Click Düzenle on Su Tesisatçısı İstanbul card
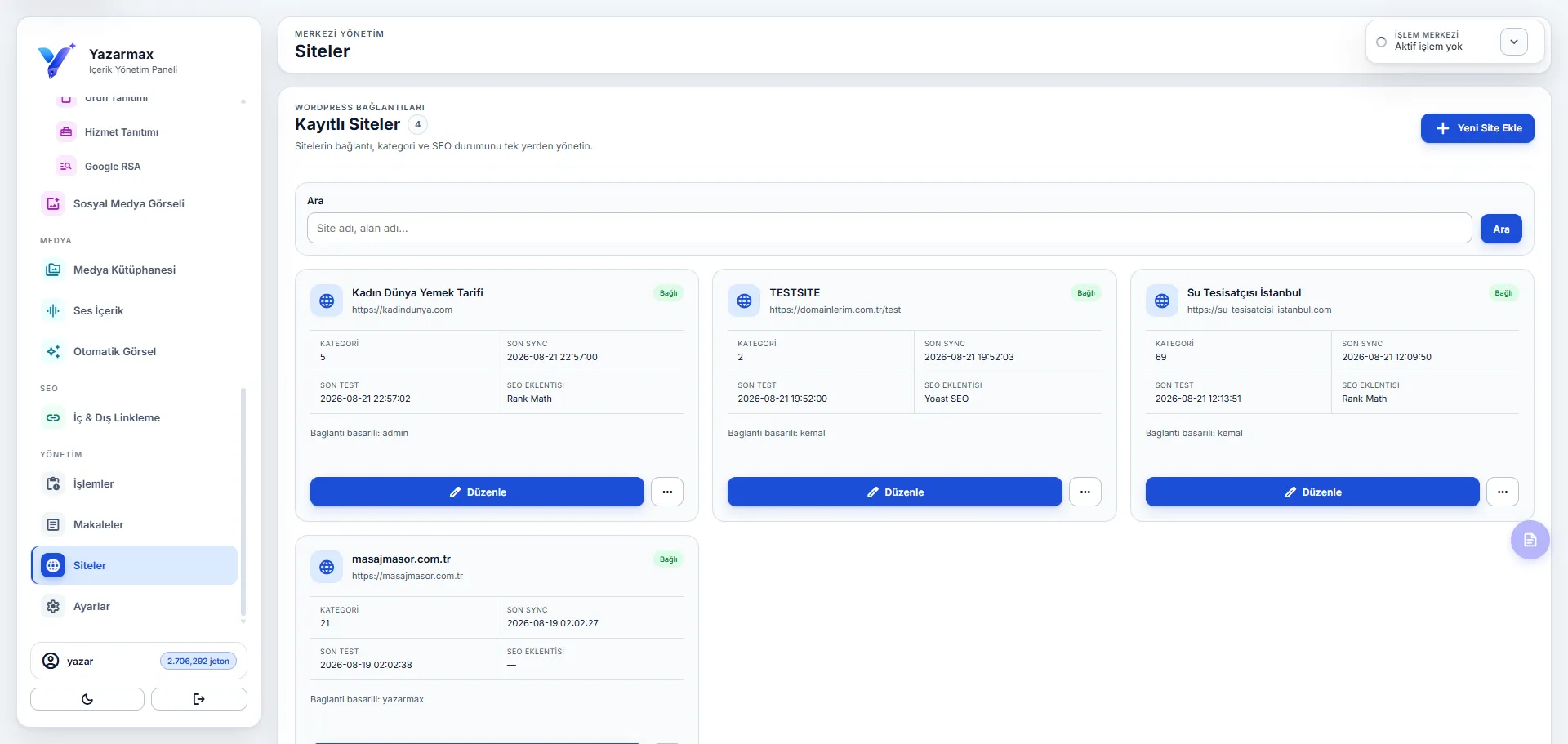The height and width of the screenshot is (744, 1568). (x=1312, y=492)
